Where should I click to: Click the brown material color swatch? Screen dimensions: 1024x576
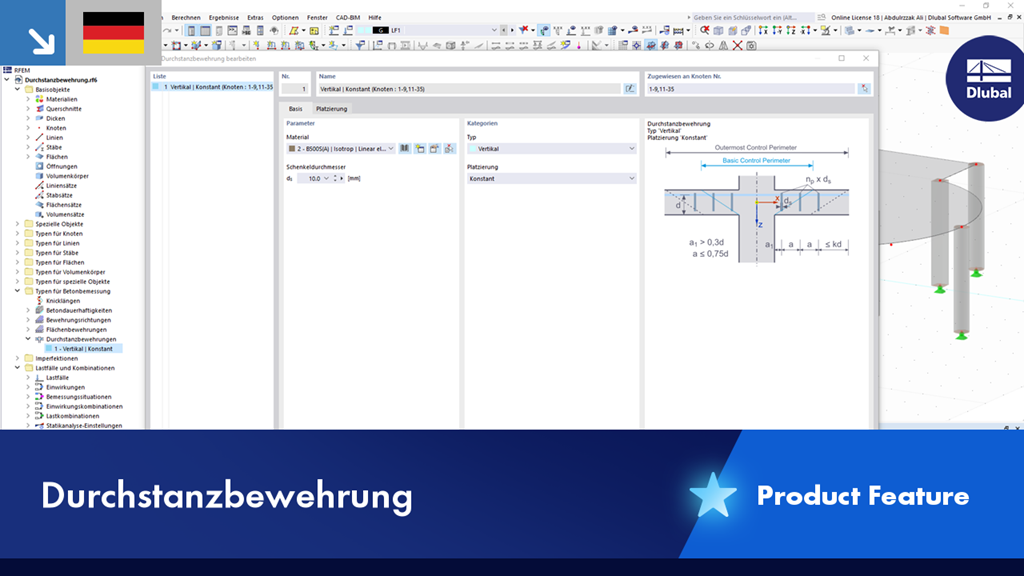tap(292, 149)
